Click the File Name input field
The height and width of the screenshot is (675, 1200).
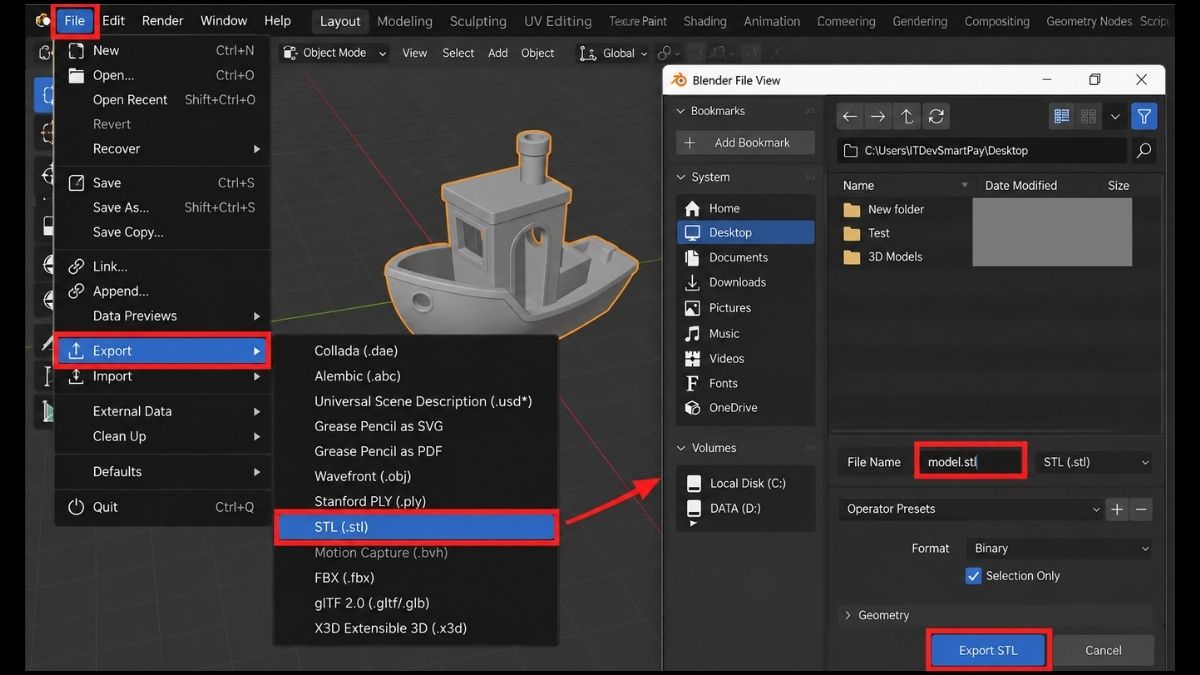pos(971,462)
